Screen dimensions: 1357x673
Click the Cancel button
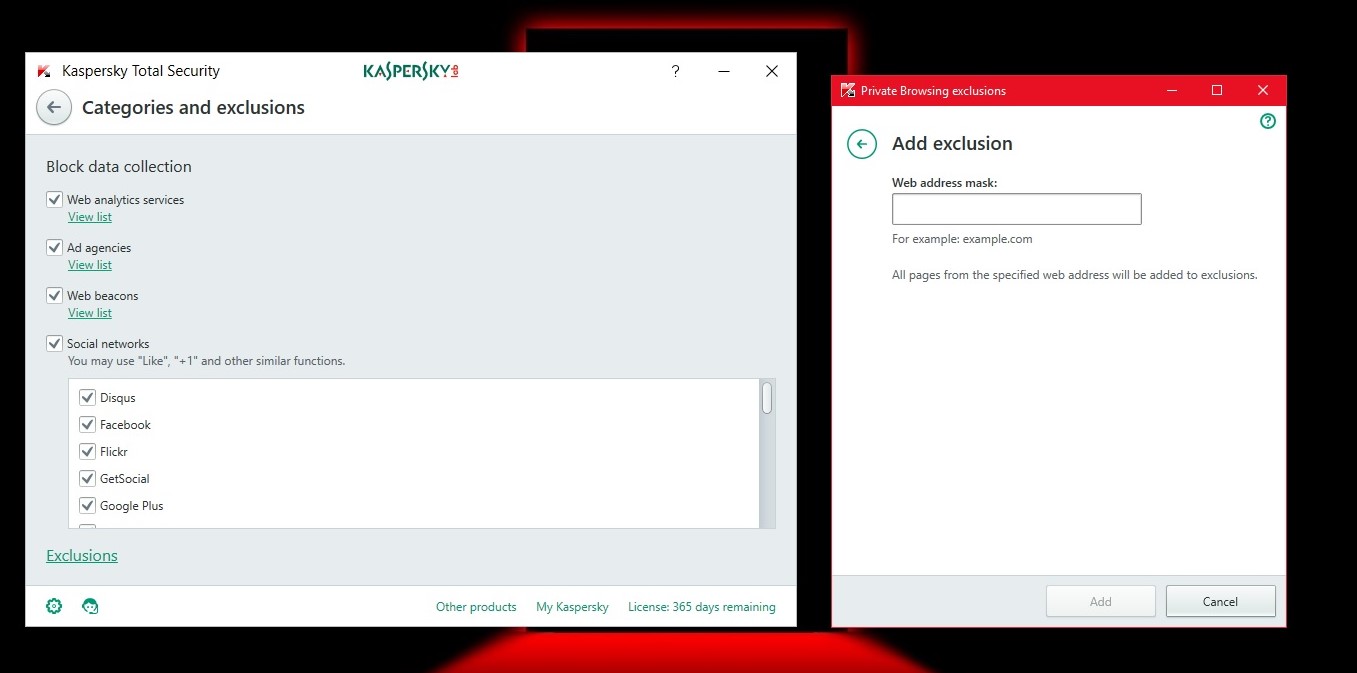pyautogui.click(x=1221, y=601)
